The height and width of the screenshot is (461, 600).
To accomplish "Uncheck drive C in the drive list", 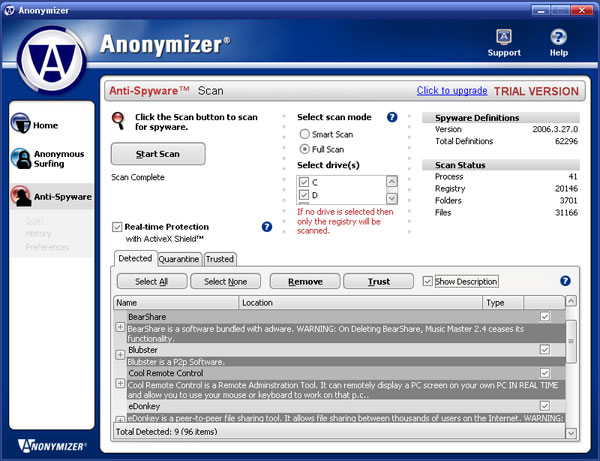I will pos(304,183).
